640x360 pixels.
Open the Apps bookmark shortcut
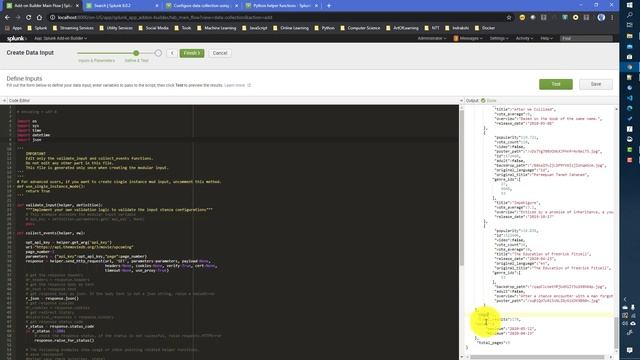point(14,28)
